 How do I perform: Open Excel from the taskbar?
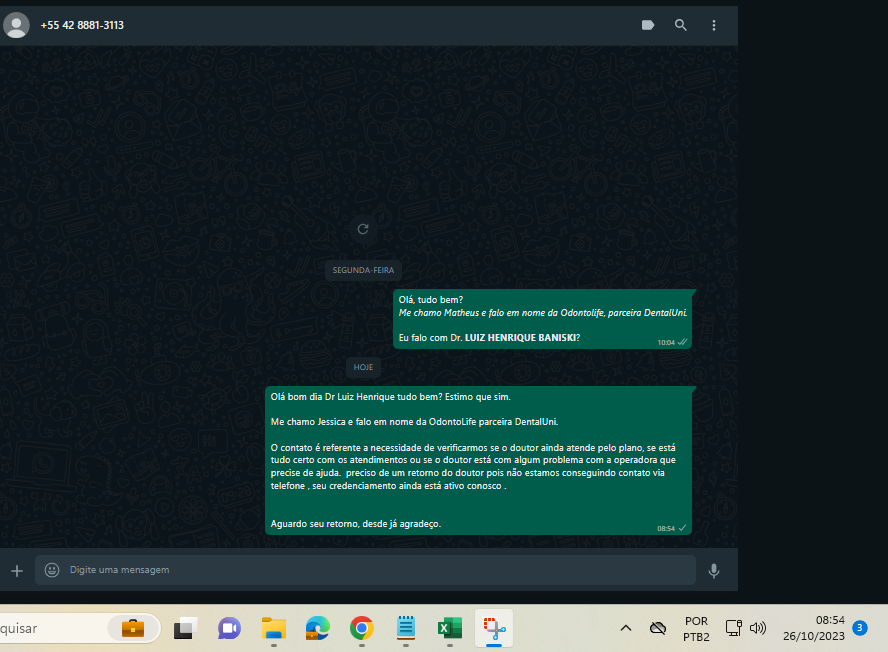coord(449,628)
